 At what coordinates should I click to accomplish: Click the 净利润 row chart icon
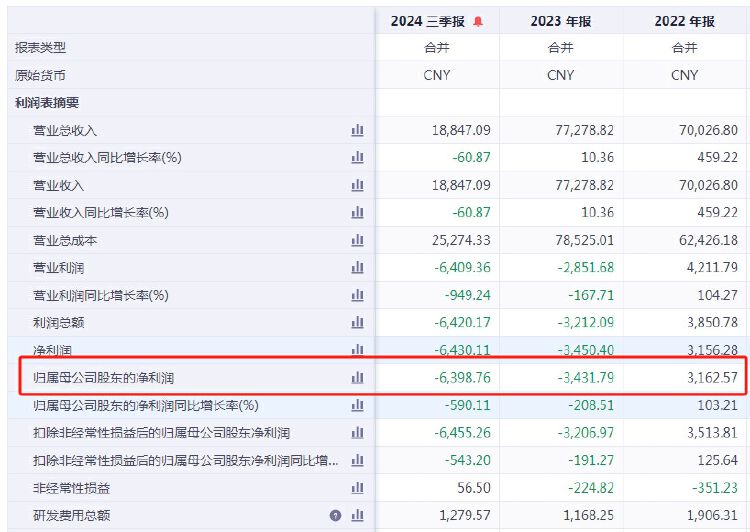357,350
